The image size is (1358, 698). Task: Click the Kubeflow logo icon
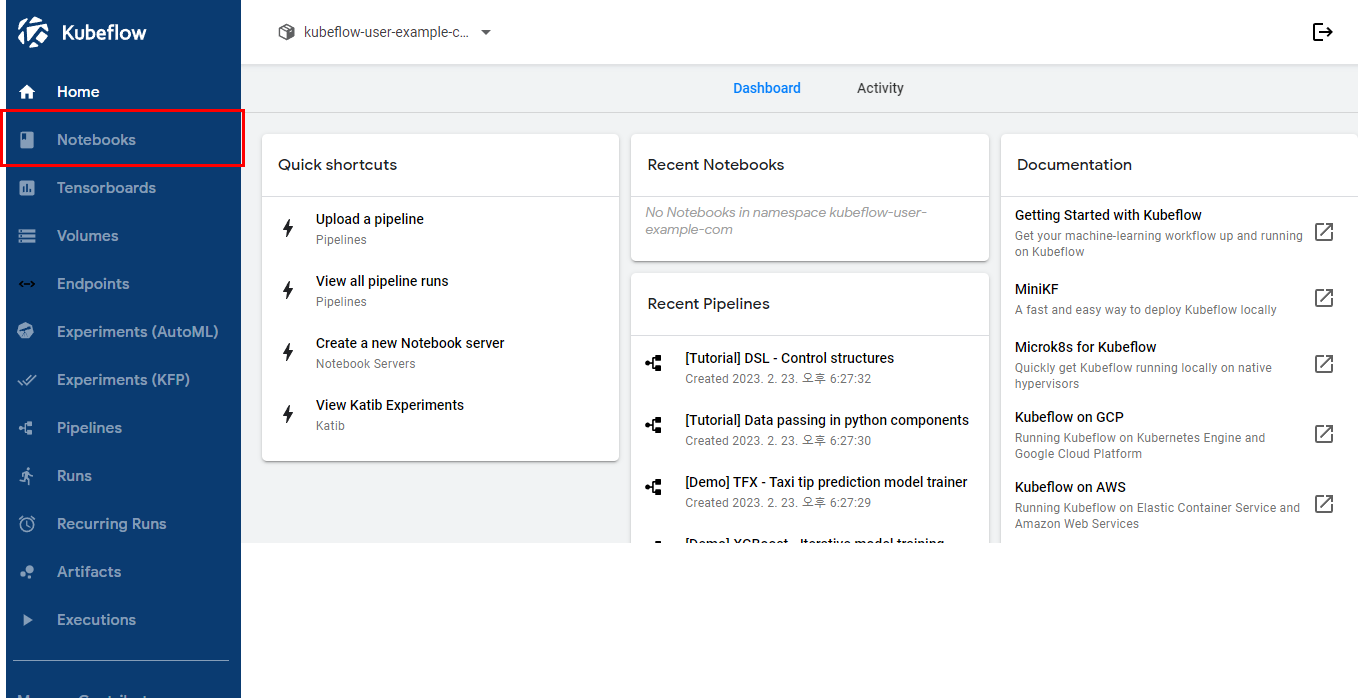33,32
